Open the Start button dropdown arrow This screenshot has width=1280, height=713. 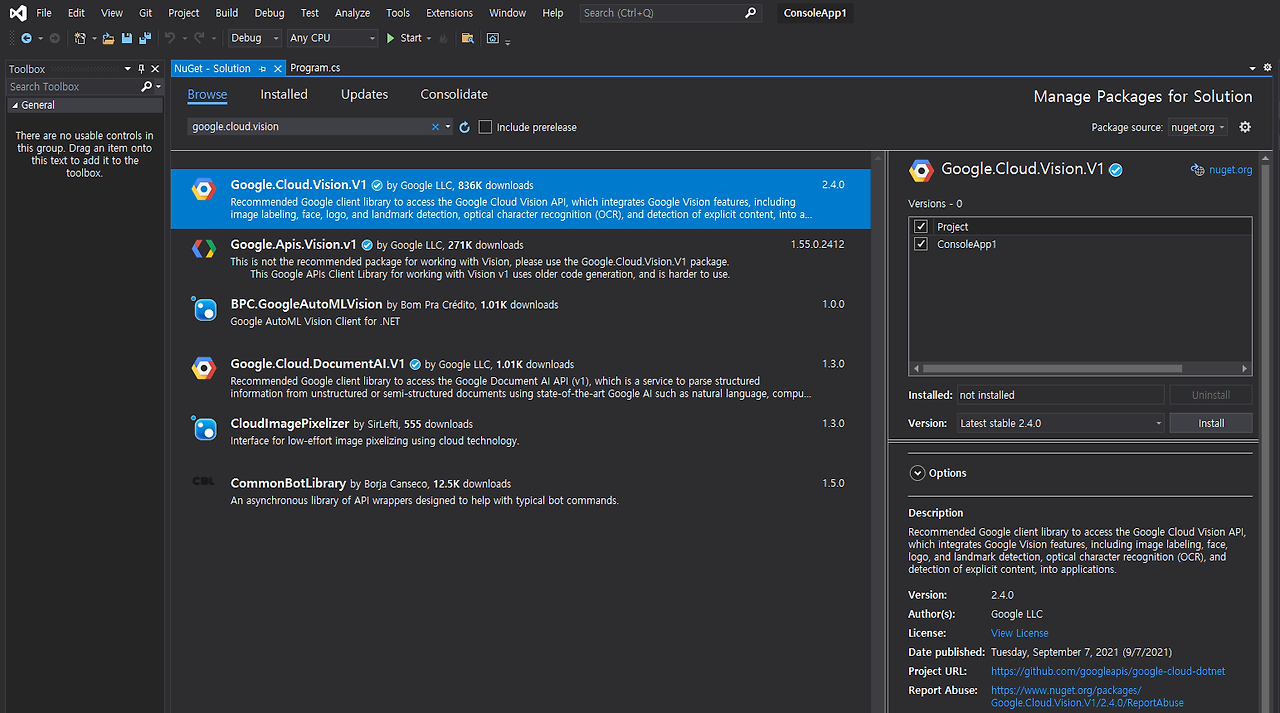pos(428,38)
